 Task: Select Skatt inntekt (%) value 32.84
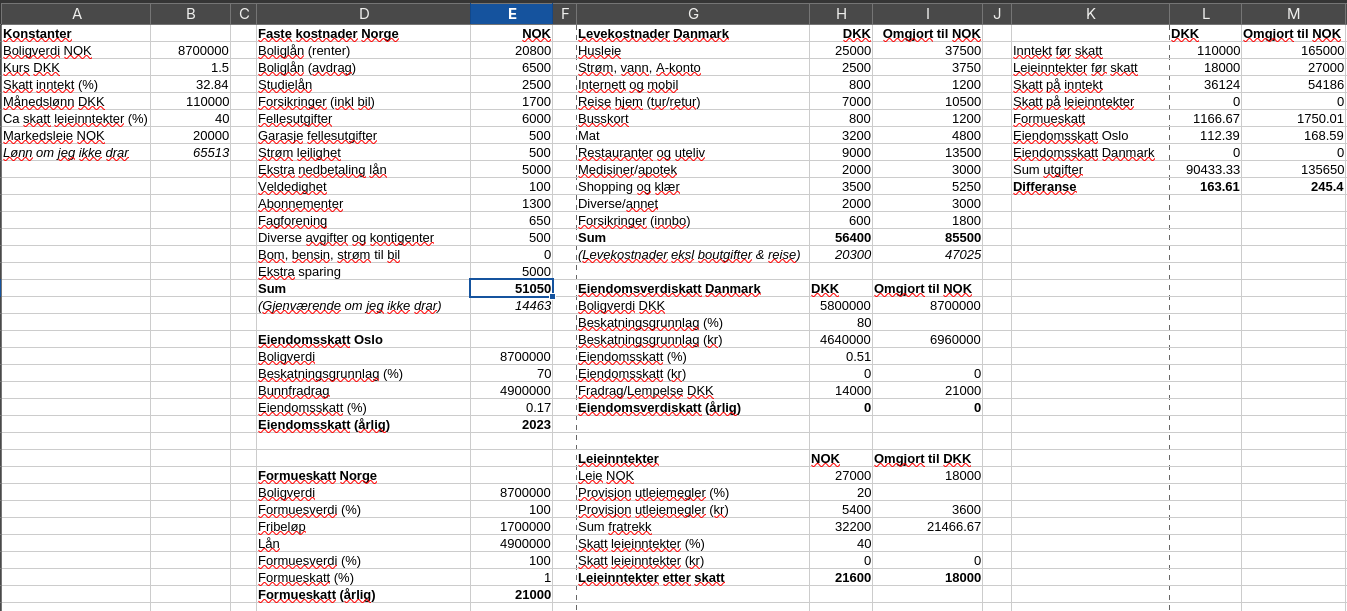tap(190, 84)
